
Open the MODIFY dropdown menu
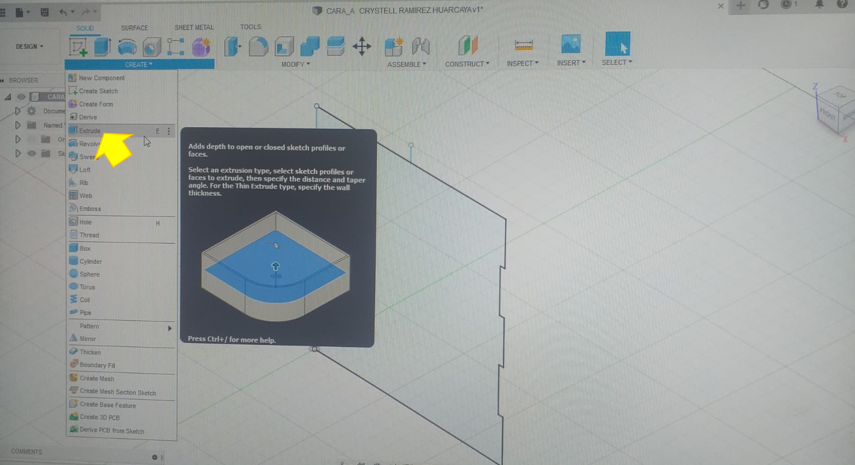point(296,64)
